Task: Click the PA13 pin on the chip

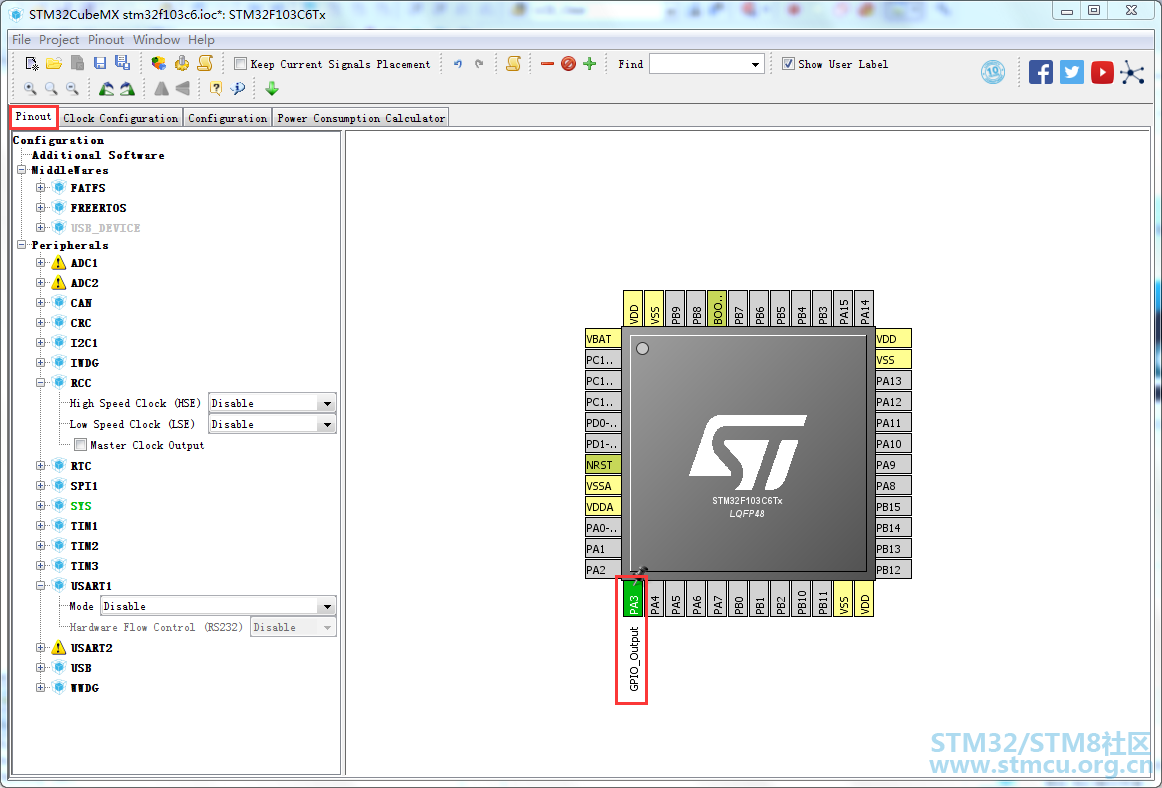Action: [x=893, y=381]
